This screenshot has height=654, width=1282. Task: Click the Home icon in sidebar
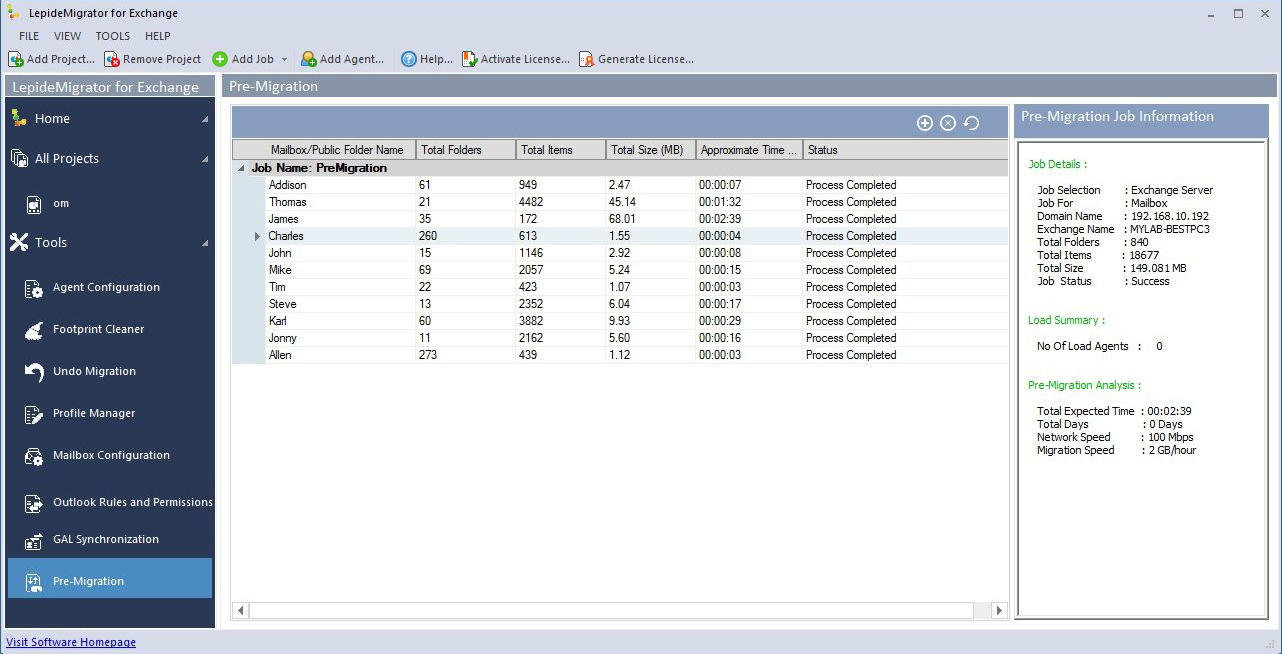pyautogui.click(x=19, y=118)
